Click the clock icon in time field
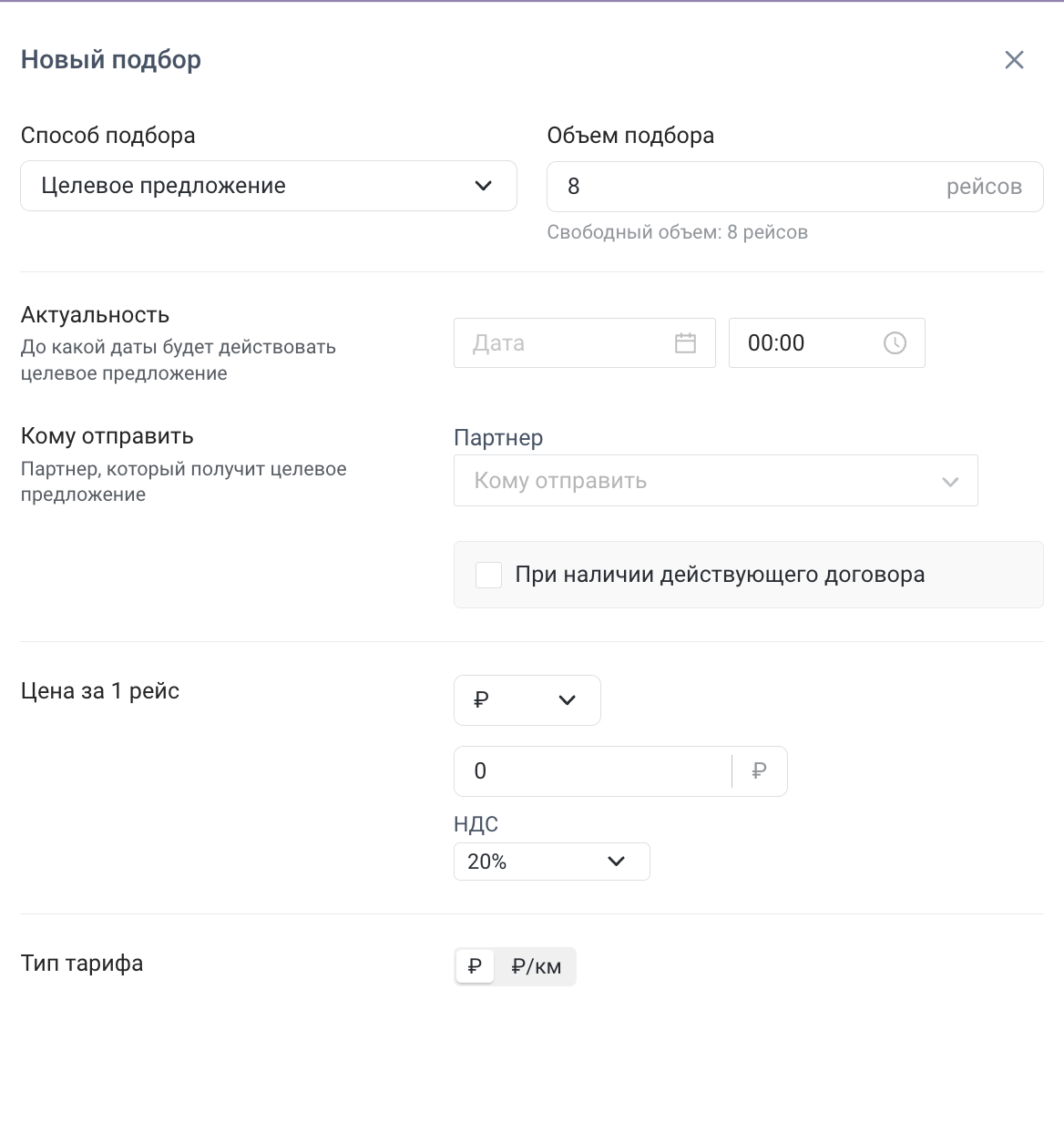Viewport: 1064px width, 1142px height. (x=895, y=343)
